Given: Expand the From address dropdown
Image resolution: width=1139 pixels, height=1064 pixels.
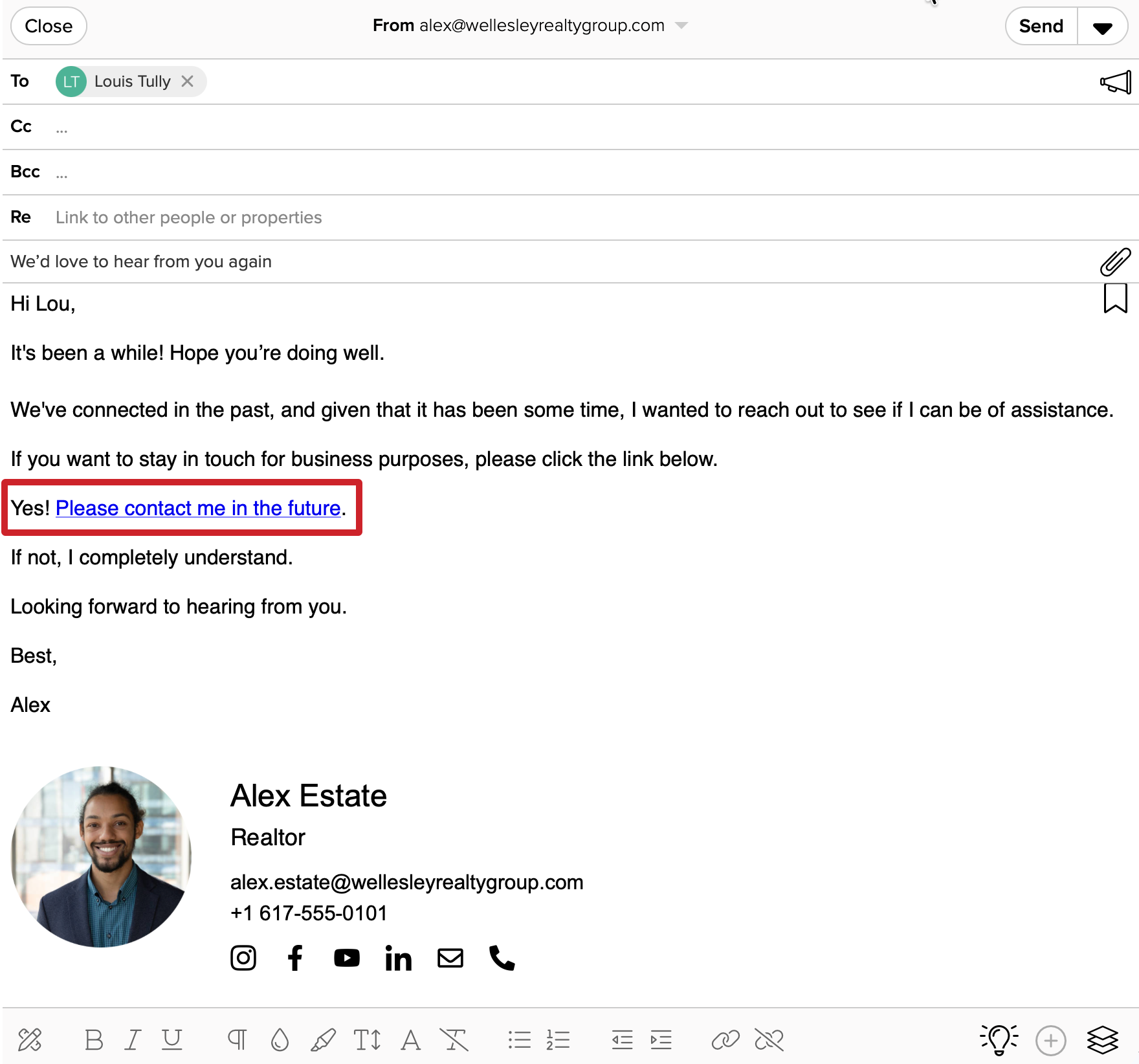Looking at the screenshot, I should (682, 26).
